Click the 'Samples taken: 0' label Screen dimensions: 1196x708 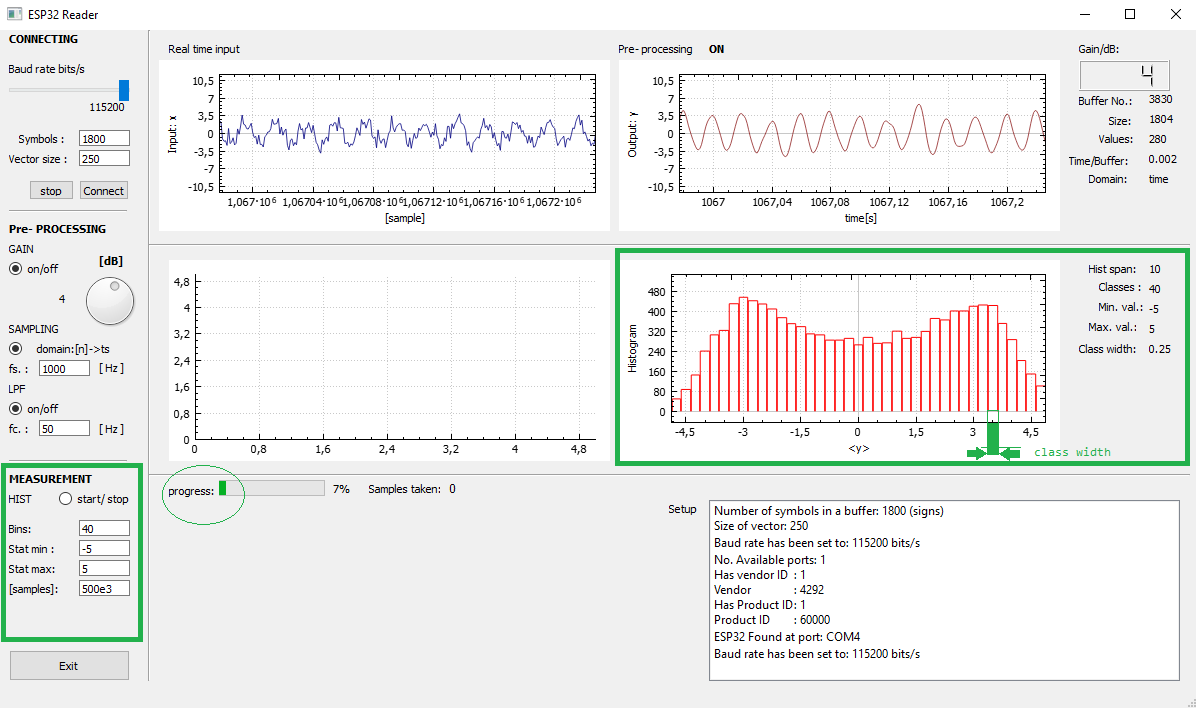point(412,489)
